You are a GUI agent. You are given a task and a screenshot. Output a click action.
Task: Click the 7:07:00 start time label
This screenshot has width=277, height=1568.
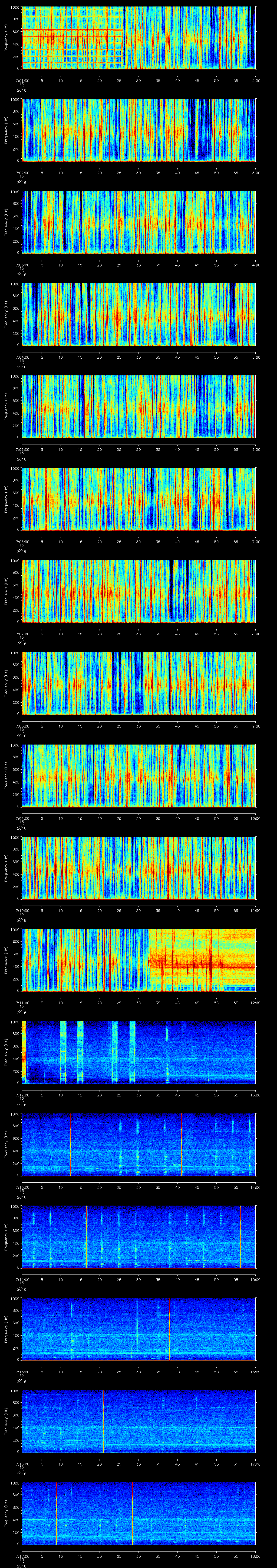point(22,634)
